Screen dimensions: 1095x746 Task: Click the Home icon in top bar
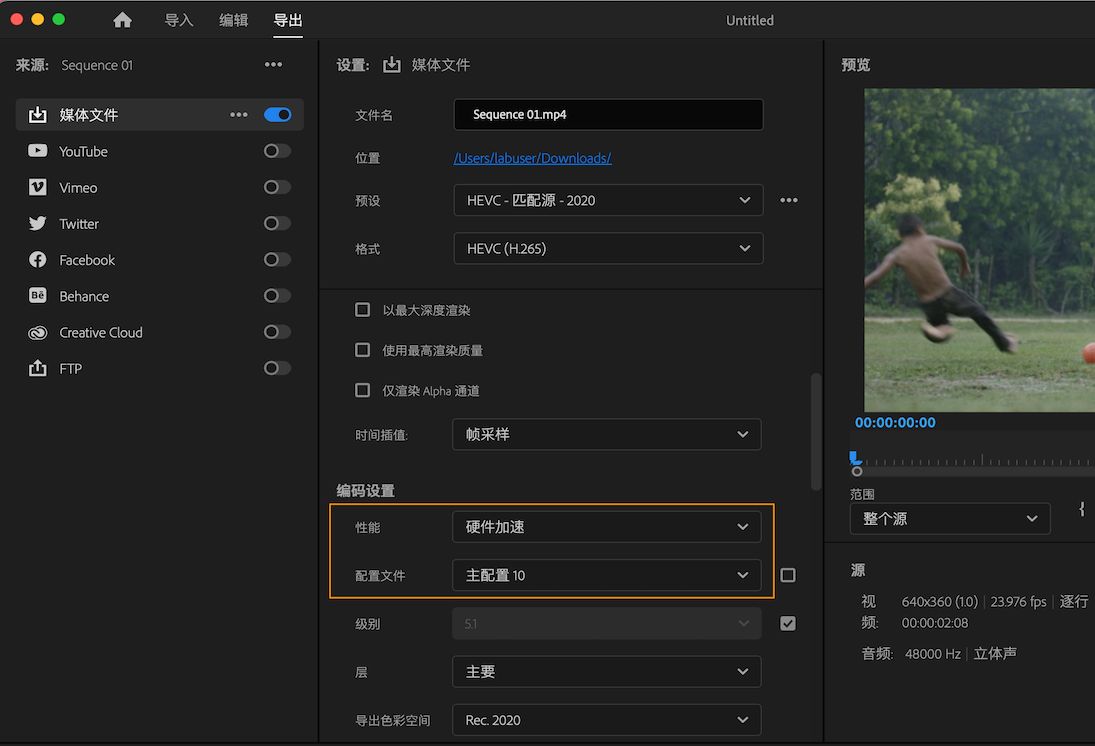pyautogui.click(x=122, y=20)
